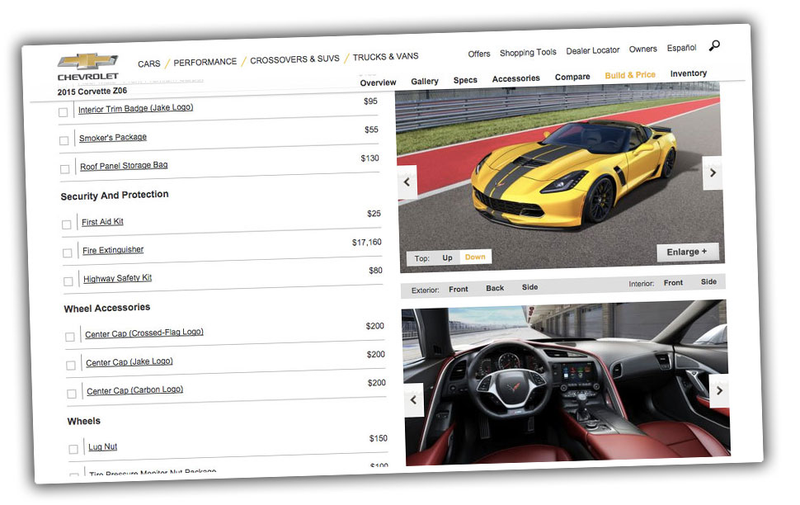Tick the Smoker's Package checkbox
Image resolution: width=800 pixels, height=505 pixels.
[x=64, y=140]
